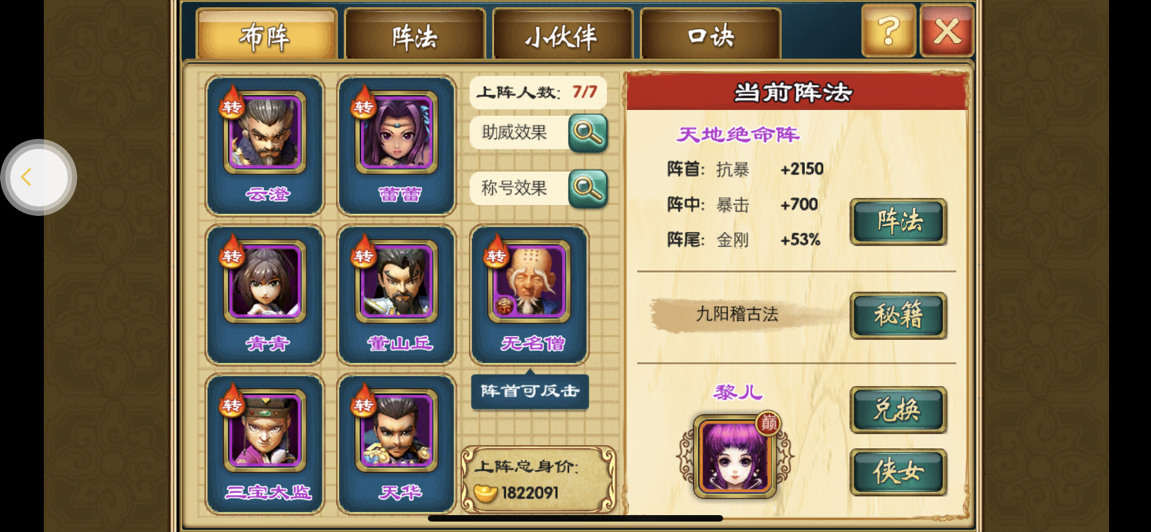
Task: Open help with the question mark icon
Action: (x=888, y=31)
